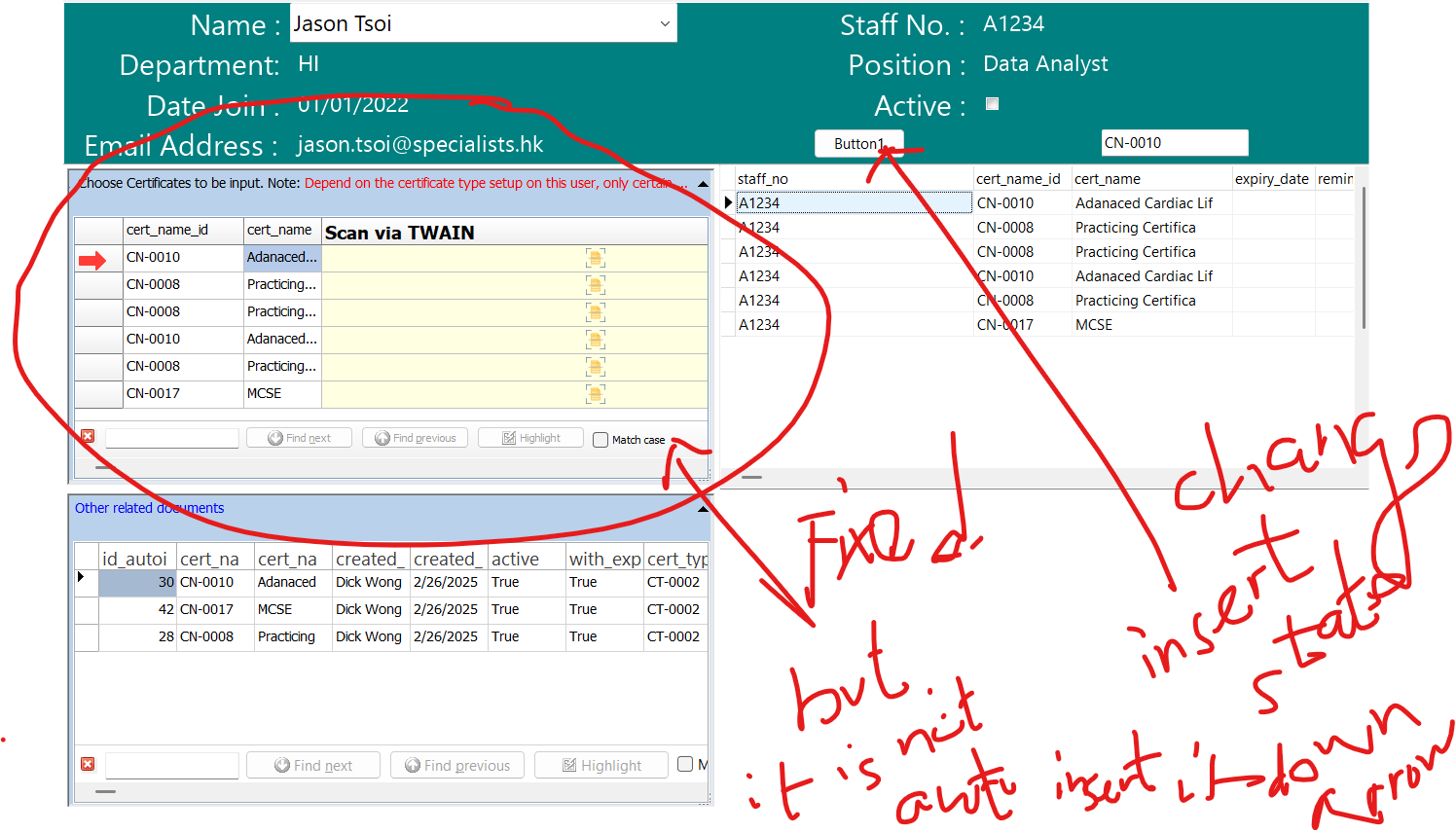The width and height of the screenshot is (1456, 833).
Task: Click the active column header
Action: pos(527,559)
